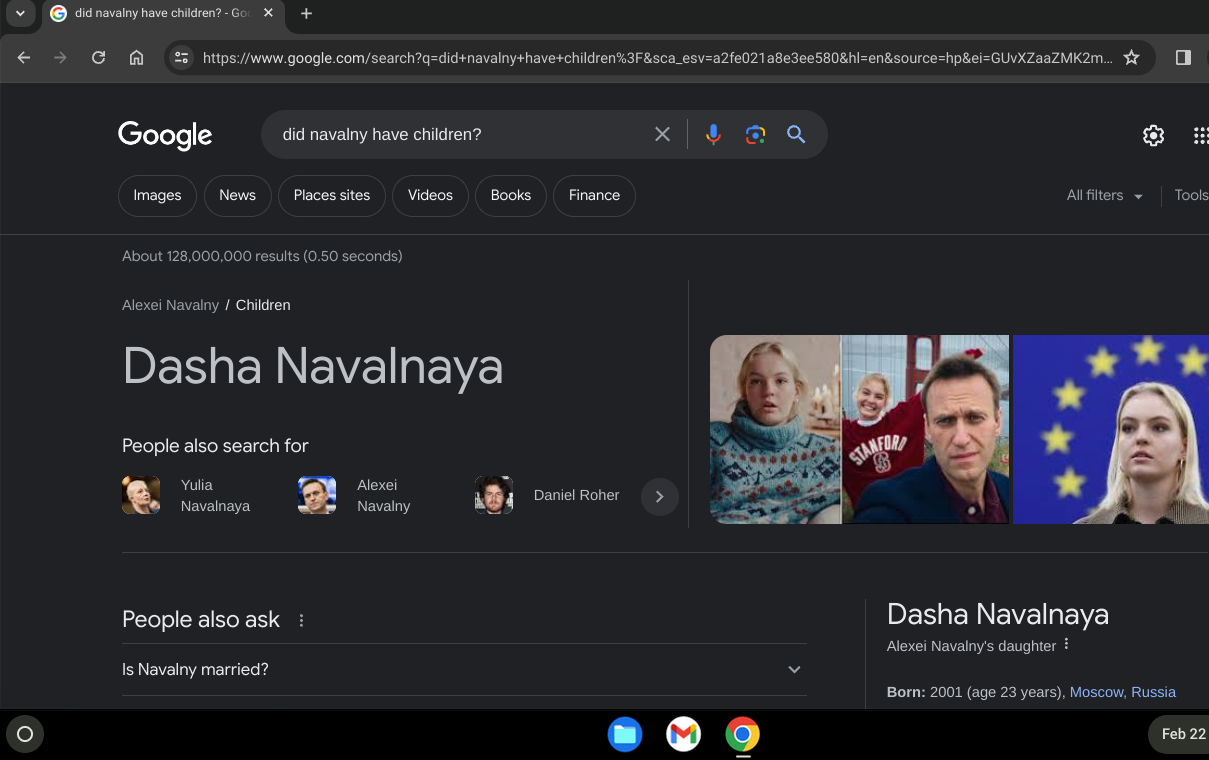Open Yulia Navalnaya related search

(215, 495)
